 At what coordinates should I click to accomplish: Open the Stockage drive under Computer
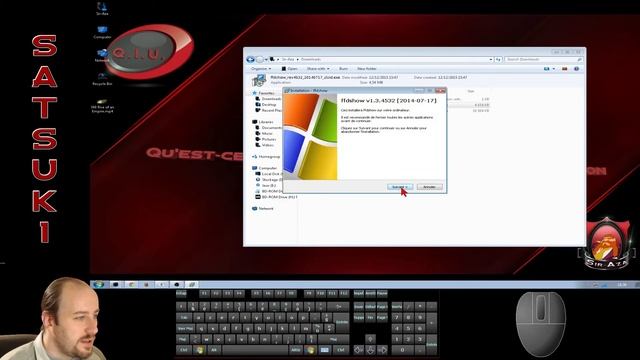[x=269, y=180]
